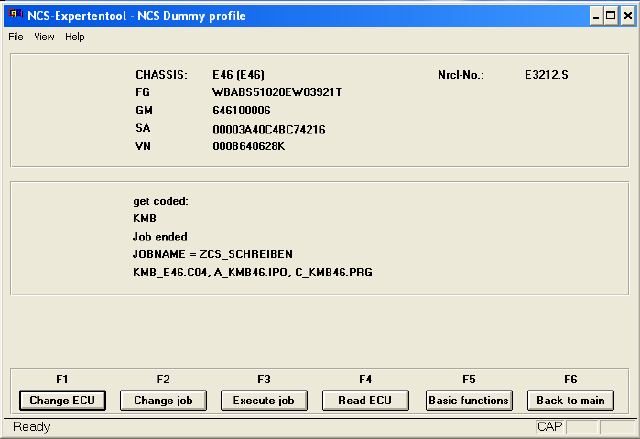Select the FG value WBABS51020EW03921T
The height and width of the screenshot is (439, 640).
coord(277,93)
